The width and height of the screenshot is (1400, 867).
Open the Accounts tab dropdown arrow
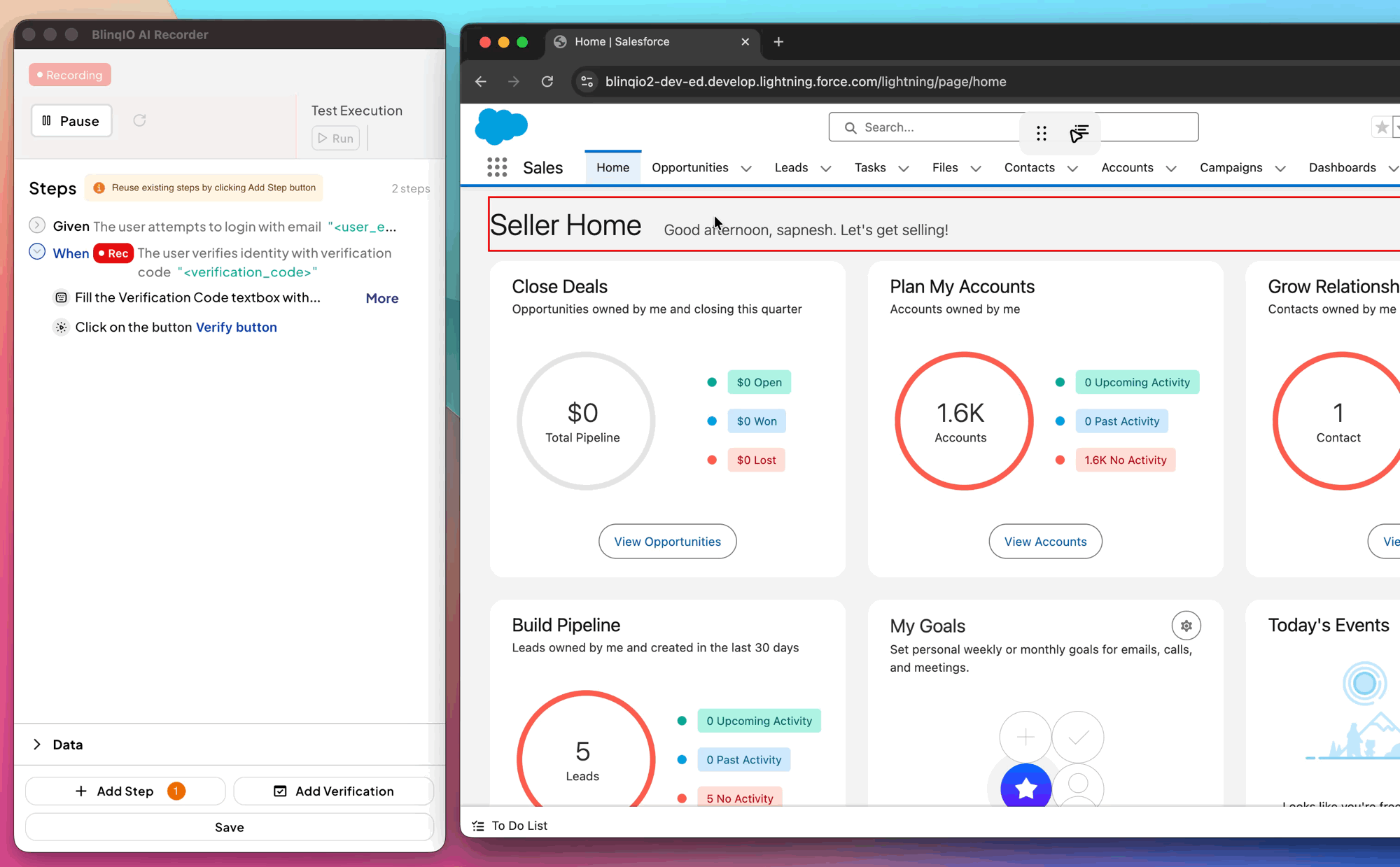click(1171, 169)
